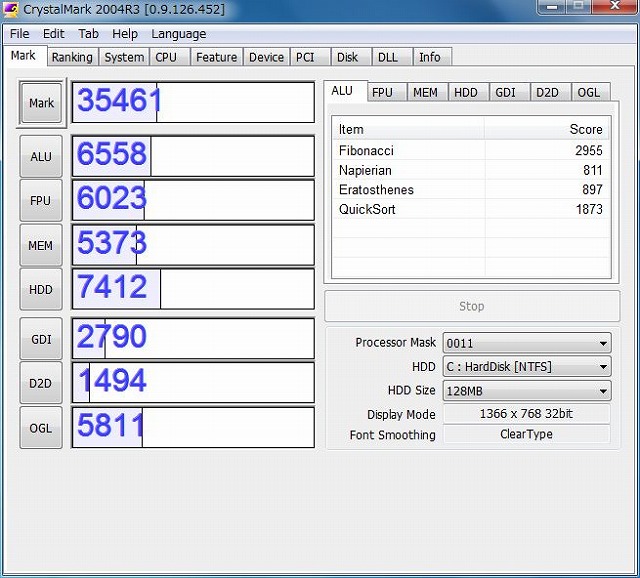Click the D2D score bar 1494
The width and height of the screenshot is (640, 578).
tap(193, 383)
